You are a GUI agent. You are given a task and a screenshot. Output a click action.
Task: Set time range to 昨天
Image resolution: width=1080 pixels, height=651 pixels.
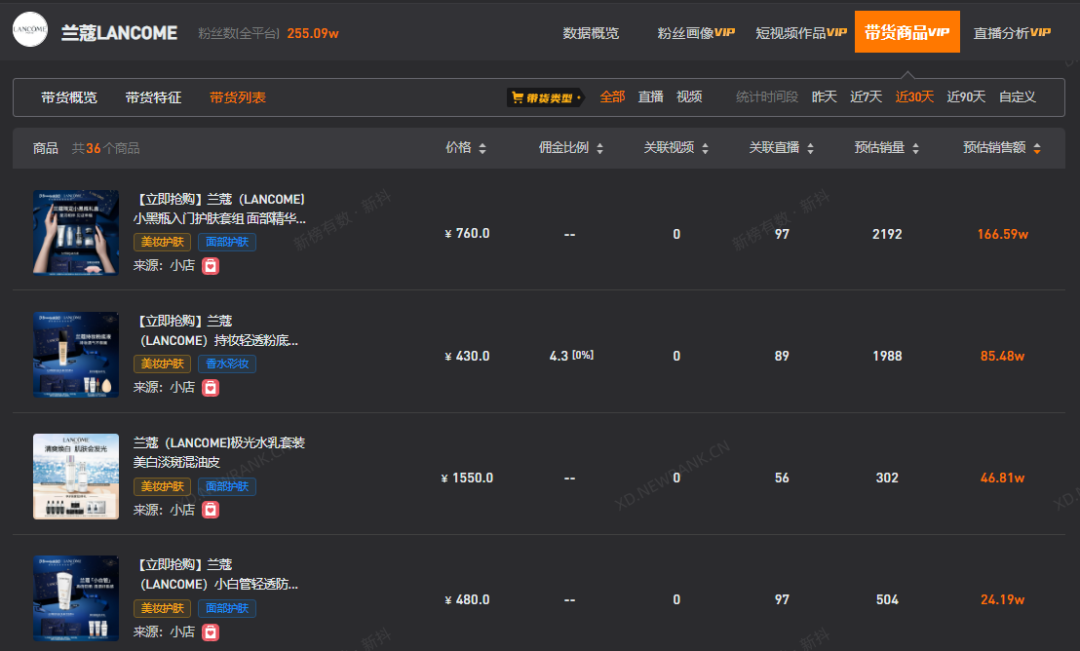pos(824,97)
